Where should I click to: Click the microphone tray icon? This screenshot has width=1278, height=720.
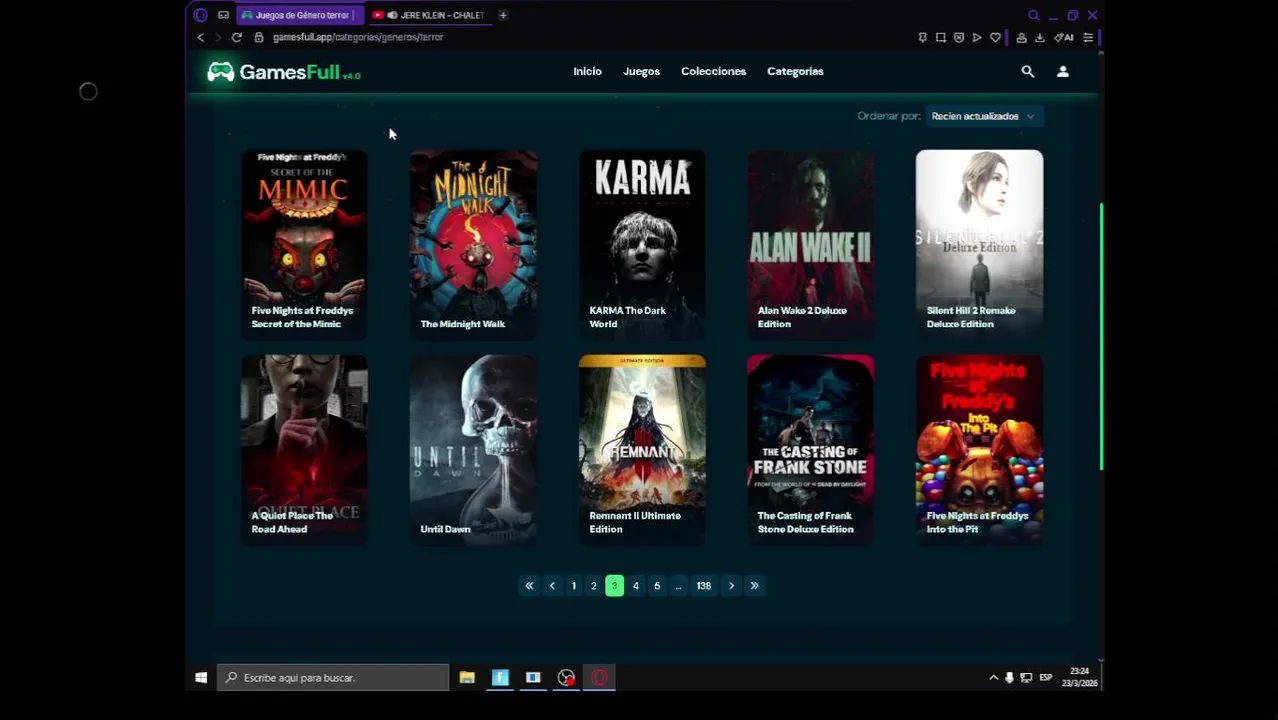tap(1009, 678)
